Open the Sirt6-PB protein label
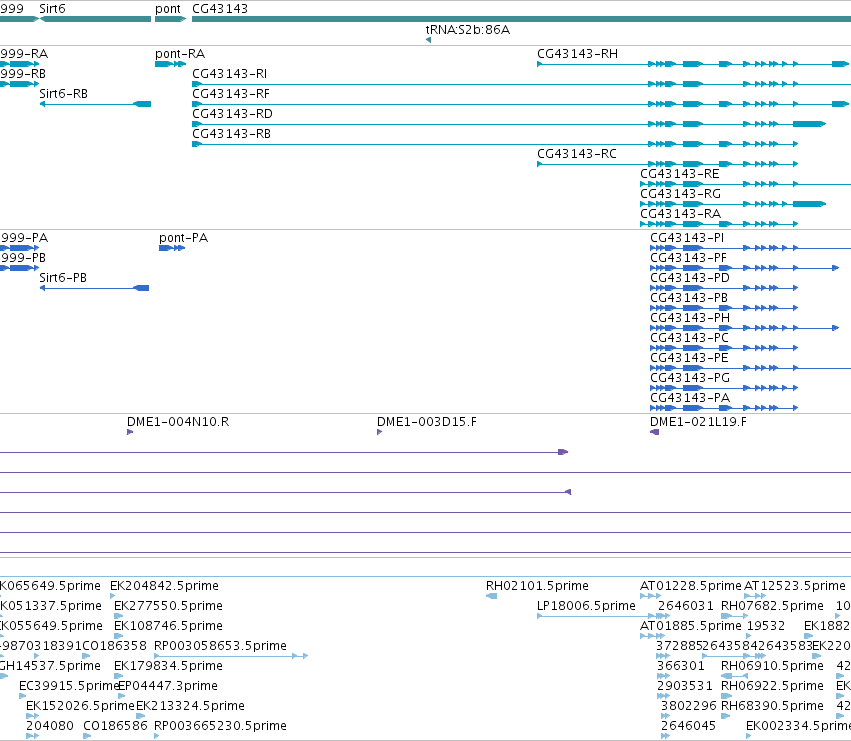The image size is (851, 741). 63,278
